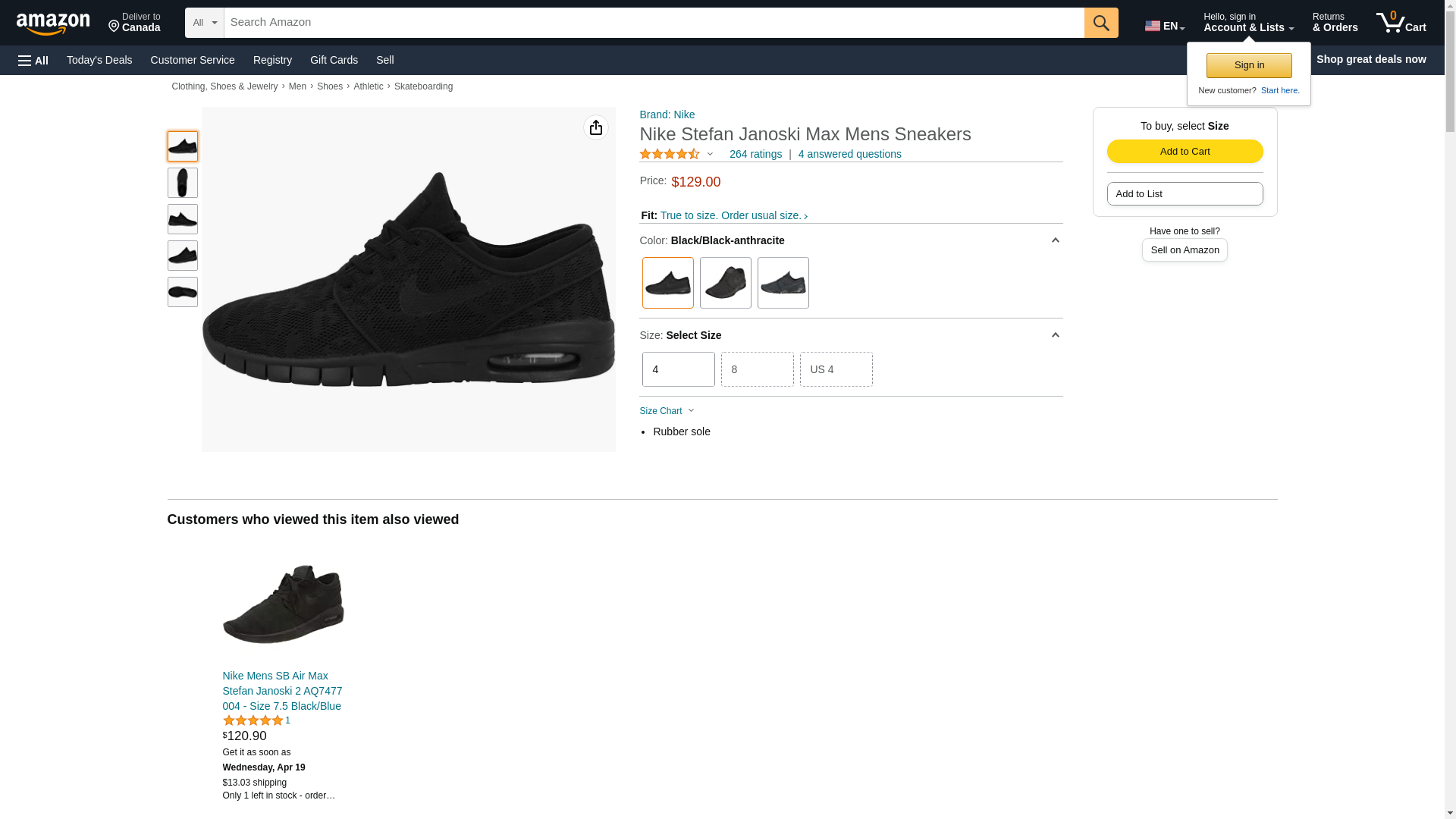The width and height of the screenshot is (1456, 819).
Task: Click the magnifying glass search button
Action: 1100,23
